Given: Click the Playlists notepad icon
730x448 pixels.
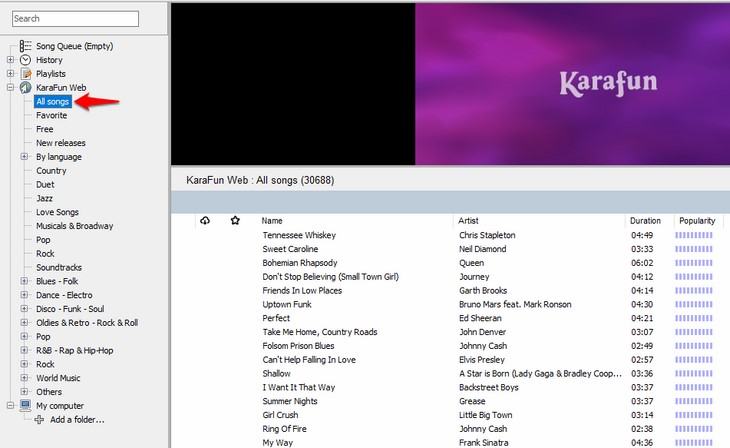Looking at the screenshot, I should click(26, 74).
